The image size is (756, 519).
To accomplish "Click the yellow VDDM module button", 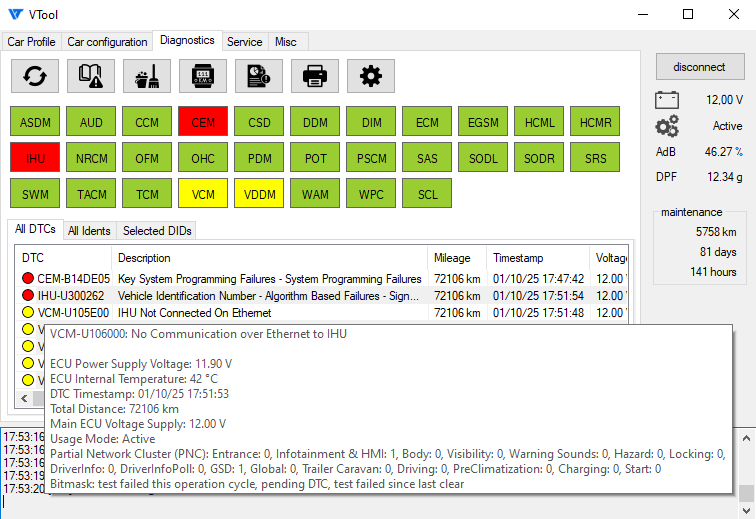I will (x=259, y=193).
